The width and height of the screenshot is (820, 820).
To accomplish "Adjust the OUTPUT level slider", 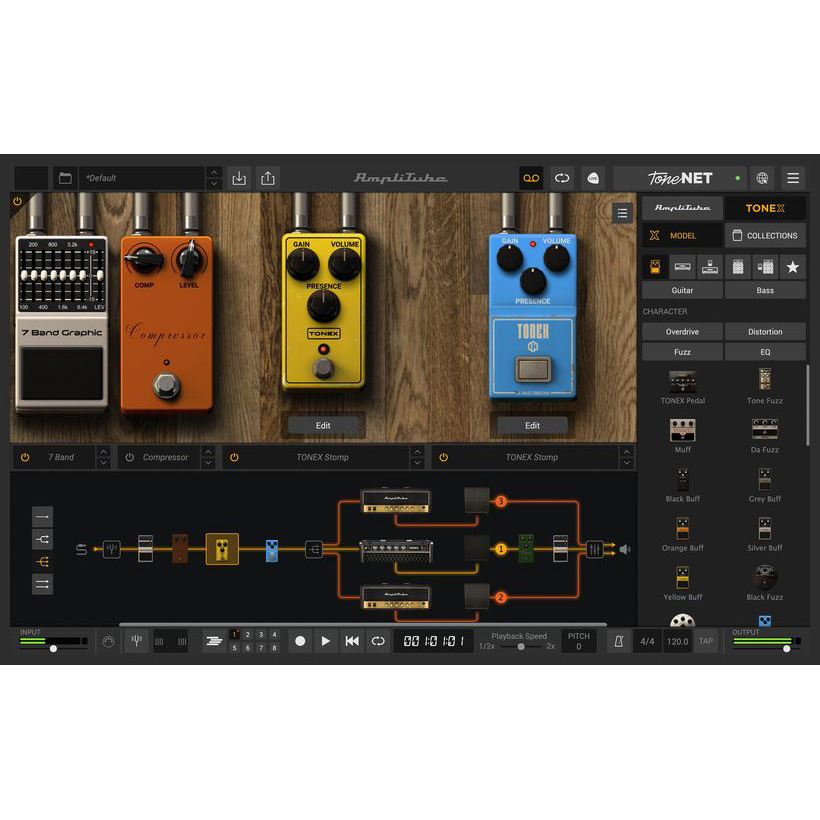I will [787, 648].
